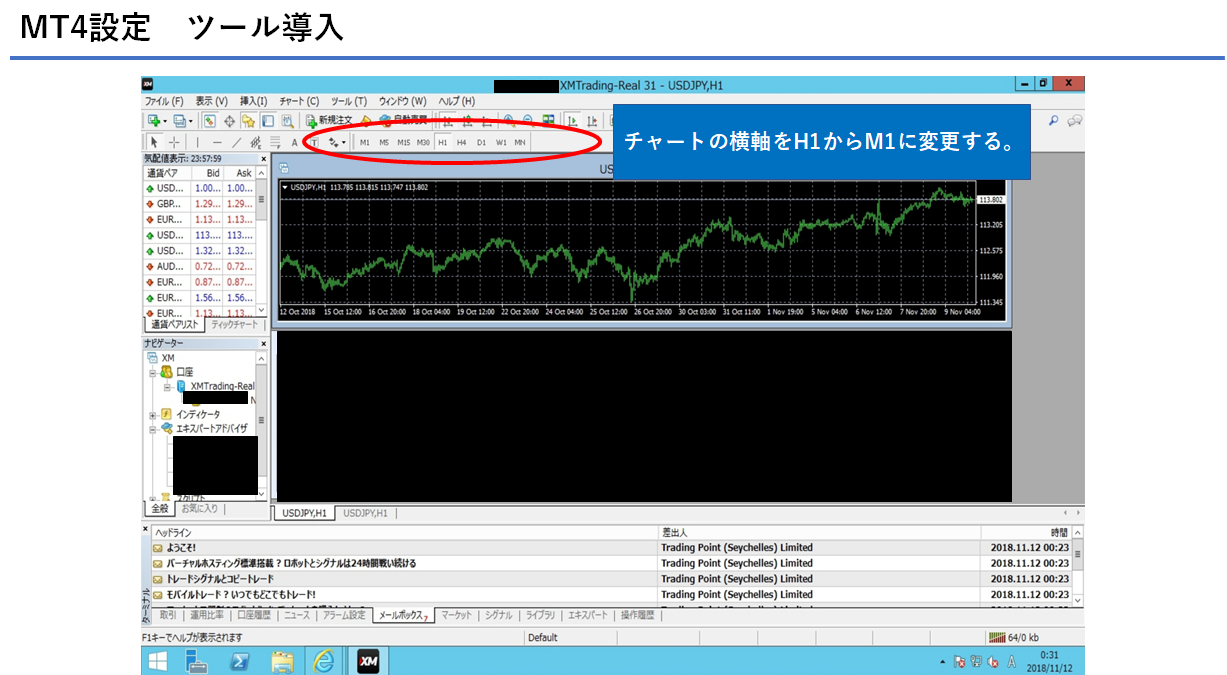The width and height of the screenshot is (1227, 675).
Task: Click the Market Watch vertical scrollbar
Action: (262, 242)
